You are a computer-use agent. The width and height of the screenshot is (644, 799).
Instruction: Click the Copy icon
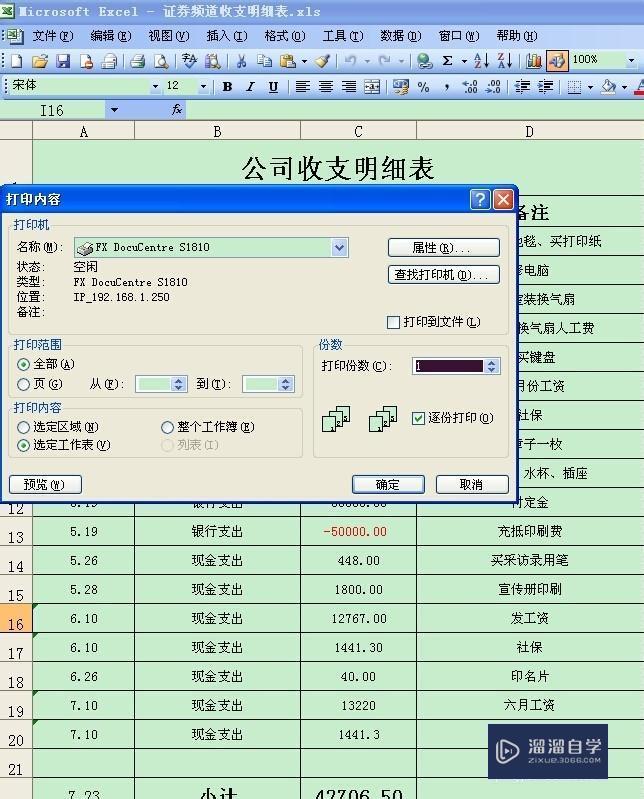point(264,62)
